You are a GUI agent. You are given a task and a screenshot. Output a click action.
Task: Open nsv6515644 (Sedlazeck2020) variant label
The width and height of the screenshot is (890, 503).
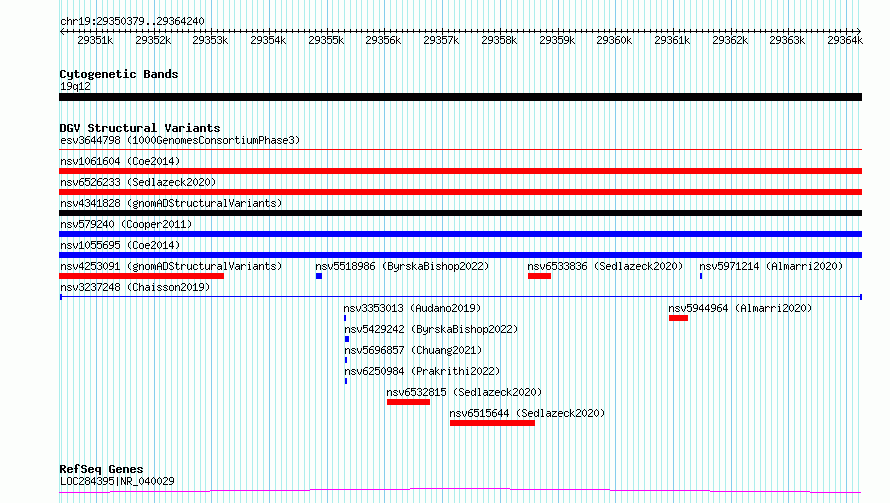(527, 413)
